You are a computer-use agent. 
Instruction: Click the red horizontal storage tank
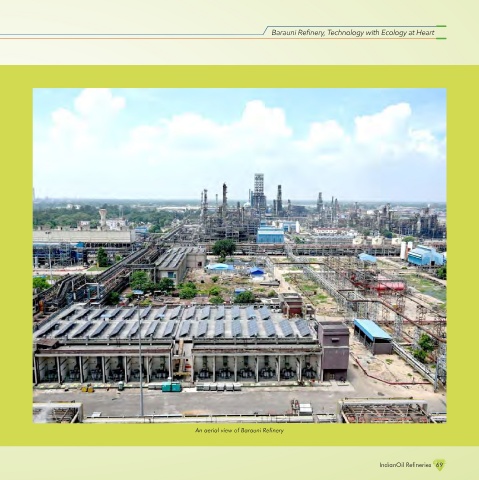(389, 286)
